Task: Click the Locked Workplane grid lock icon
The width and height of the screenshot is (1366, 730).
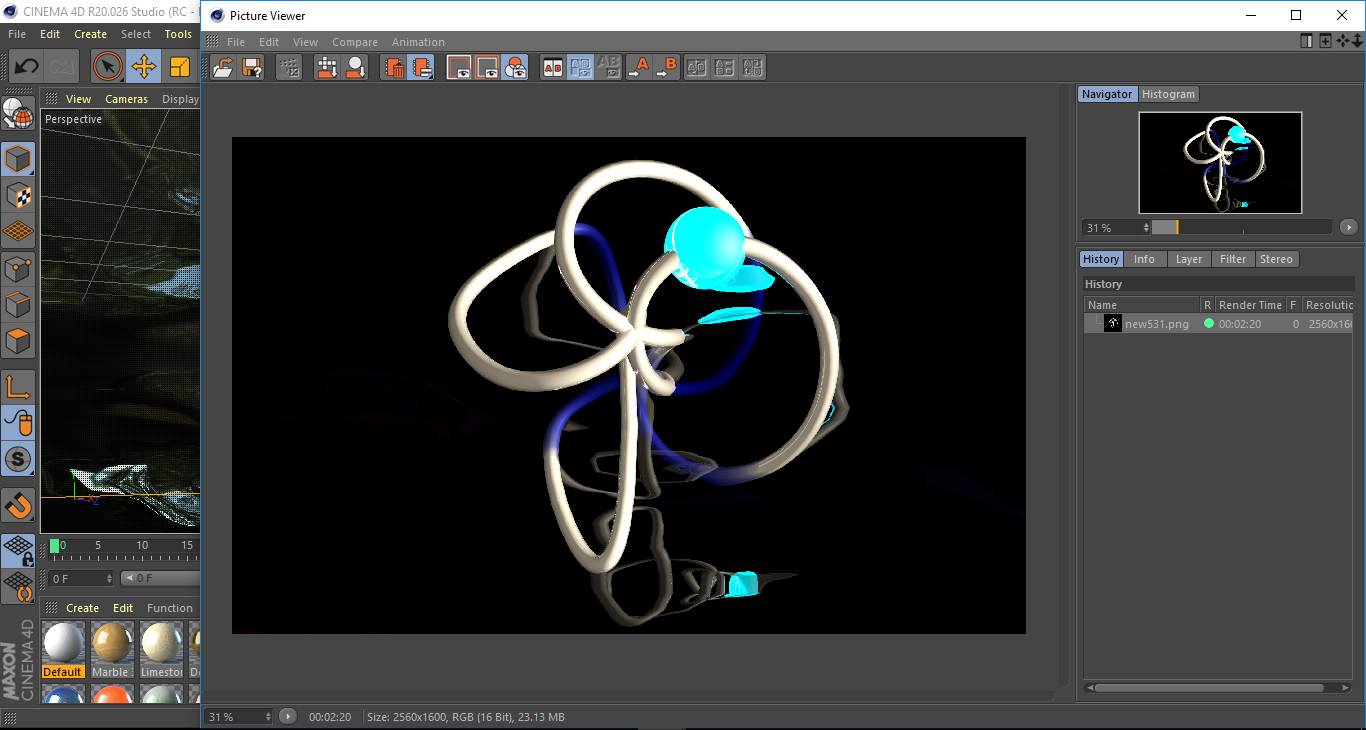Action: click(18, 550)
